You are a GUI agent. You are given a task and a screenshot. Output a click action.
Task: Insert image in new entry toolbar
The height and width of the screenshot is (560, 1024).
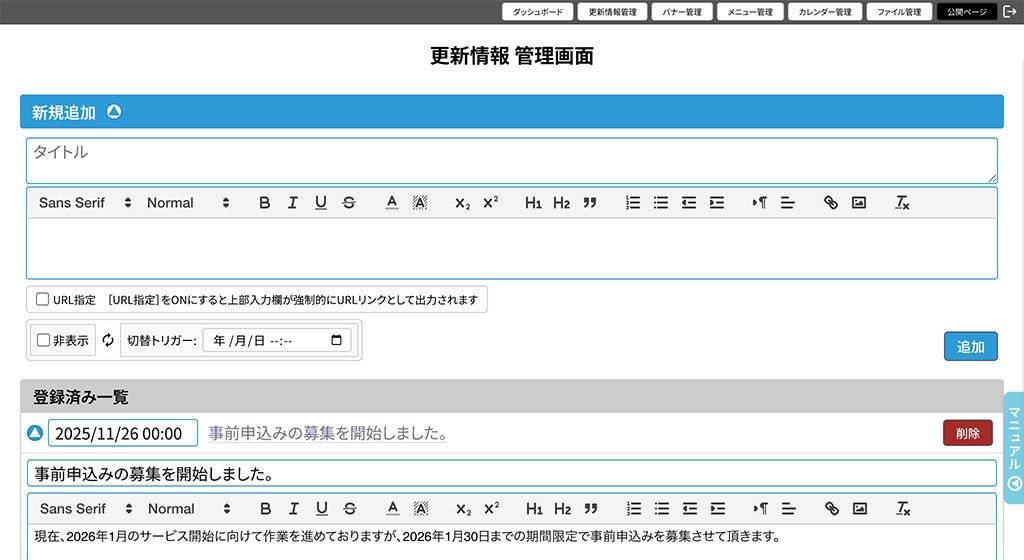(x=859, y=203)
